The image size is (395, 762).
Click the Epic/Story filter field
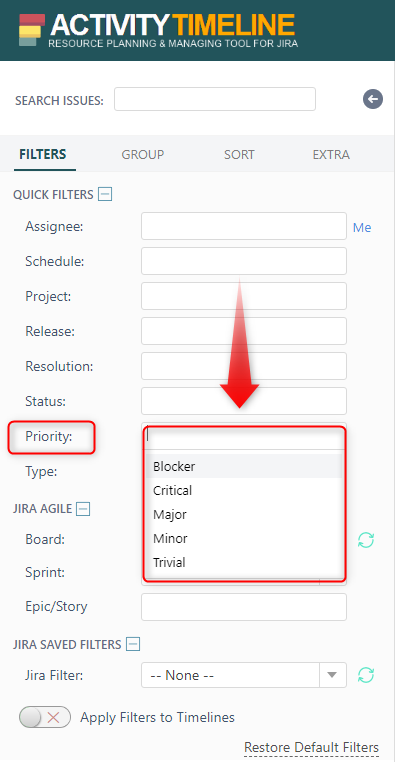click(x=244, y=607)
